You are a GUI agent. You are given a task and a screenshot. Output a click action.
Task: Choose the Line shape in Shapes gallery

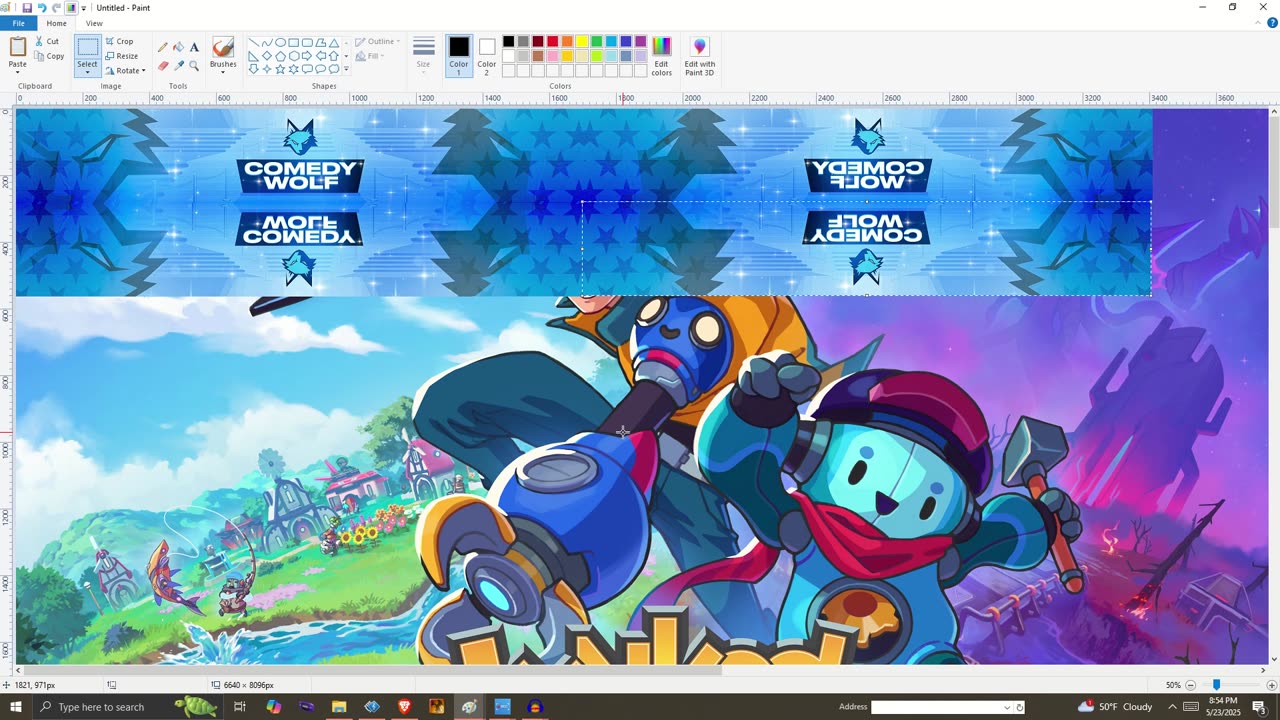point(254,43)
